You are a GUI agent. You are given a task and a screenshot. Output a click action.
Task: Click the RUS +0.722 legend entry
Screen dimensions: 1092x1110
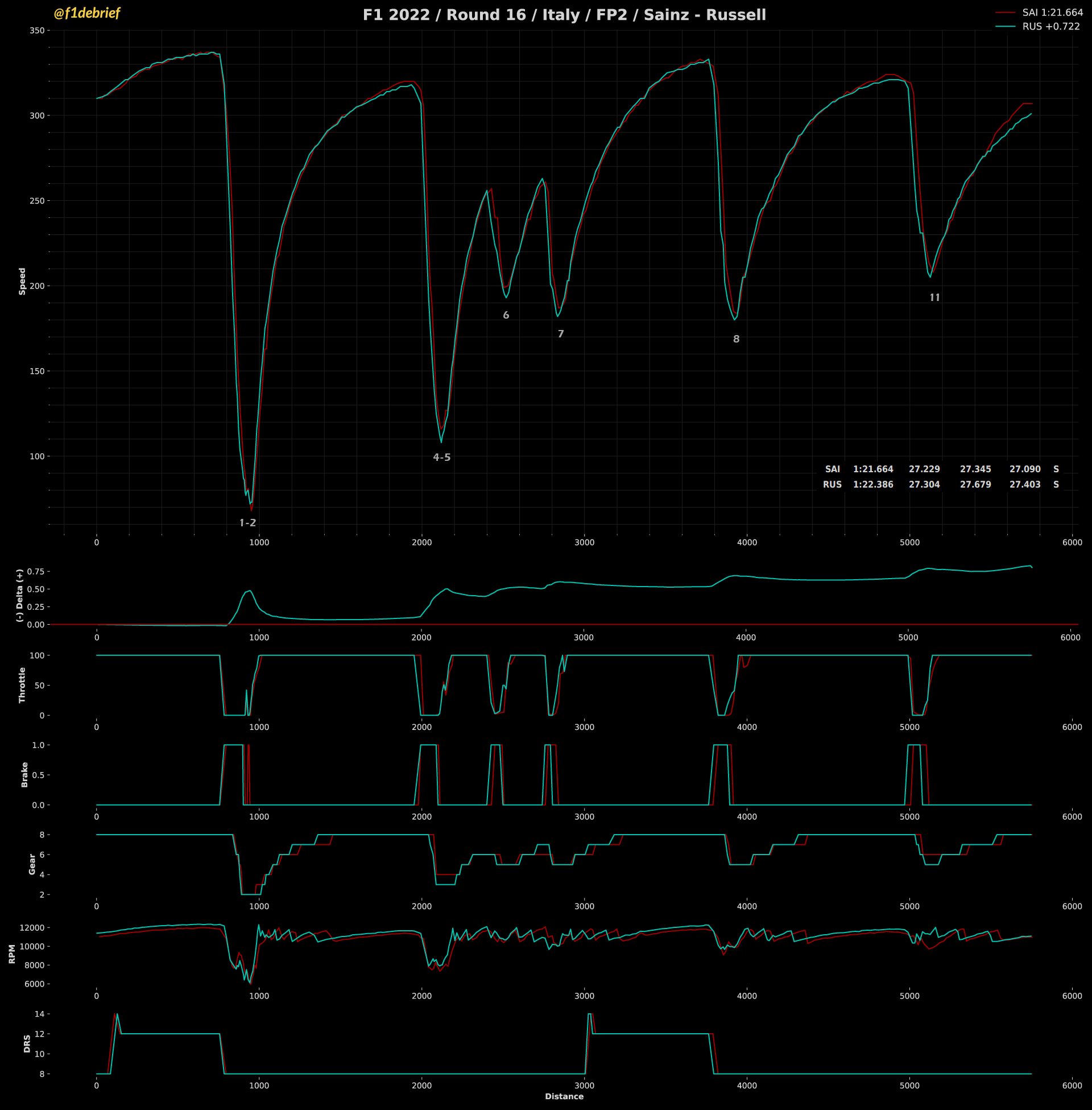point(1050,26)
